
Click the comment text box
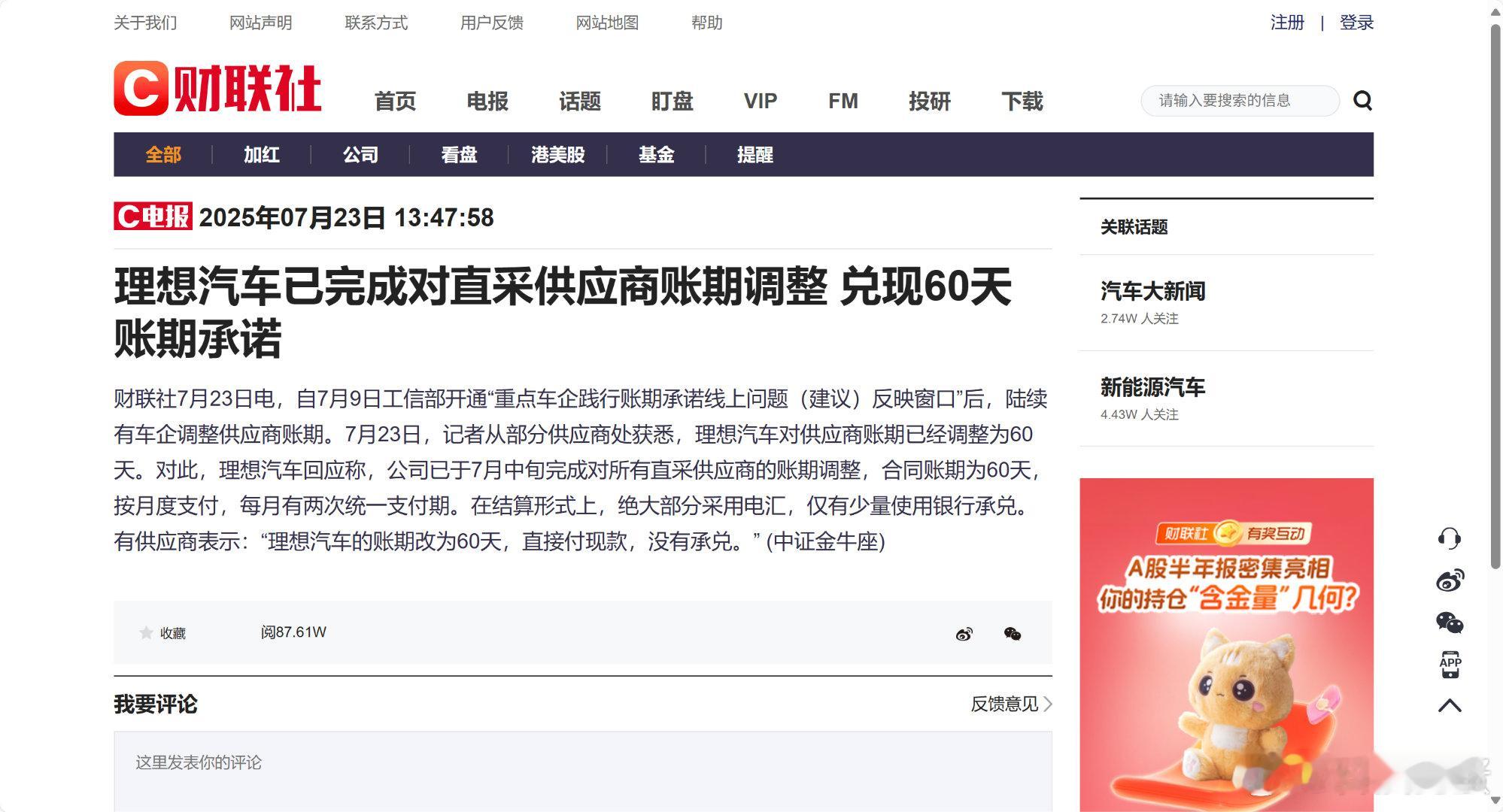point(583,771)
